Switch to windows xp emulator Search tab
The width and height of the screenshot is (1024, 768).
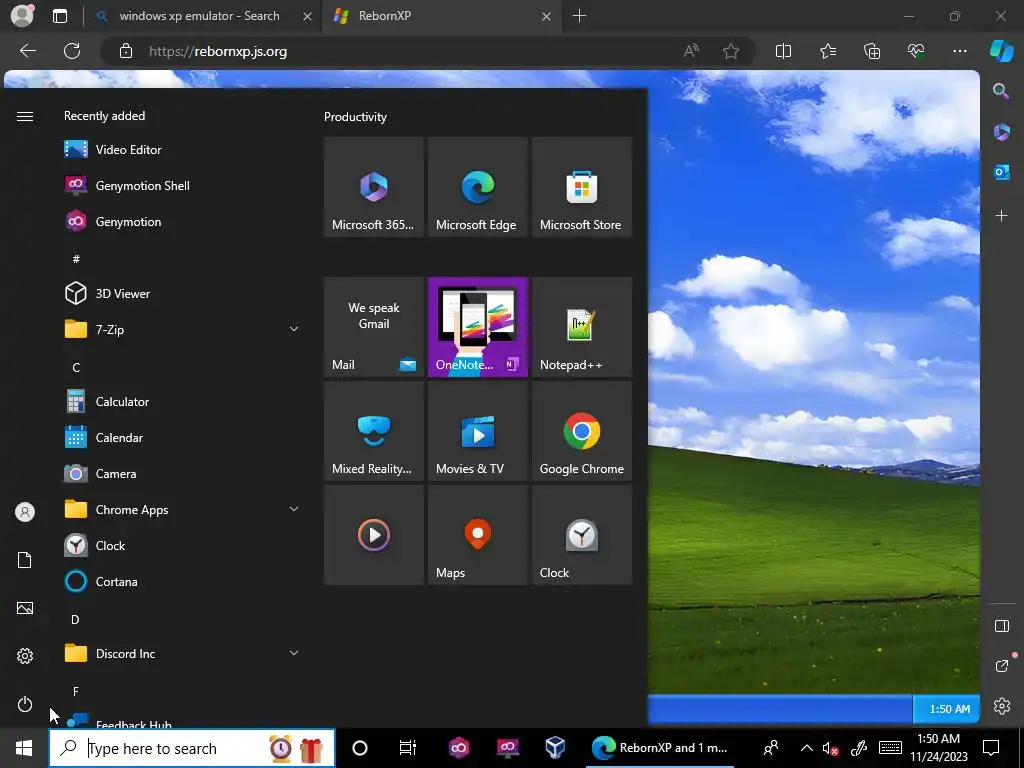point(200,16)
